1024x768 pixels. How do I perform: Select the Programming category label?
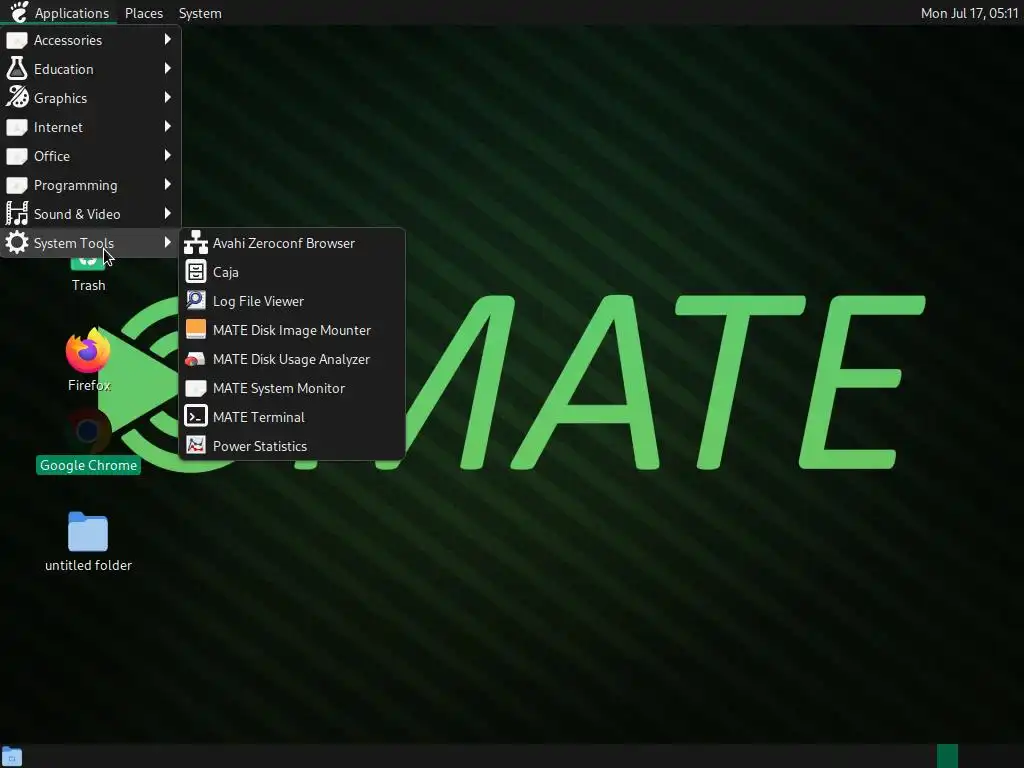pos(76,185)
